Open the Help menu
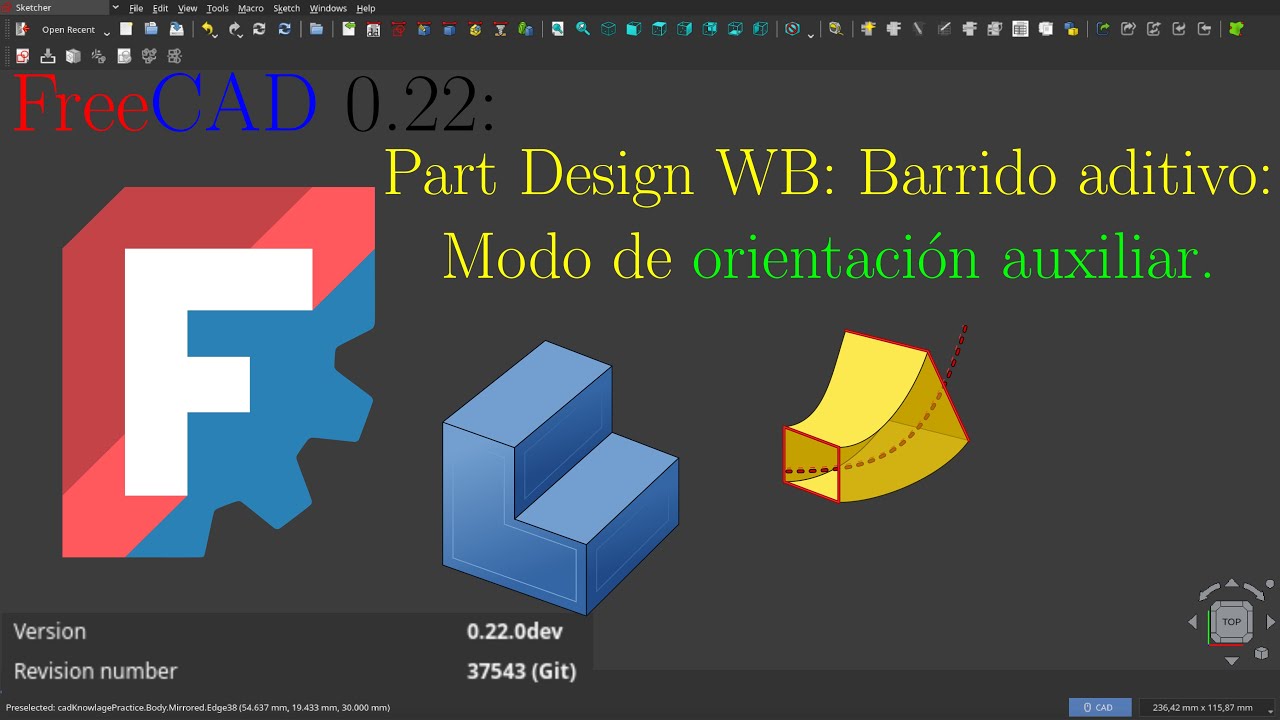This screenshot has height=720, width=1280. (366, 8)
